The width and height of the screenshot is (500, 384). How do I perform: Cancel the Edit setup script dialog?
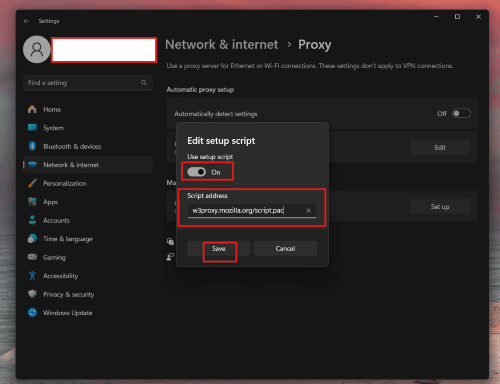[285, 248]
